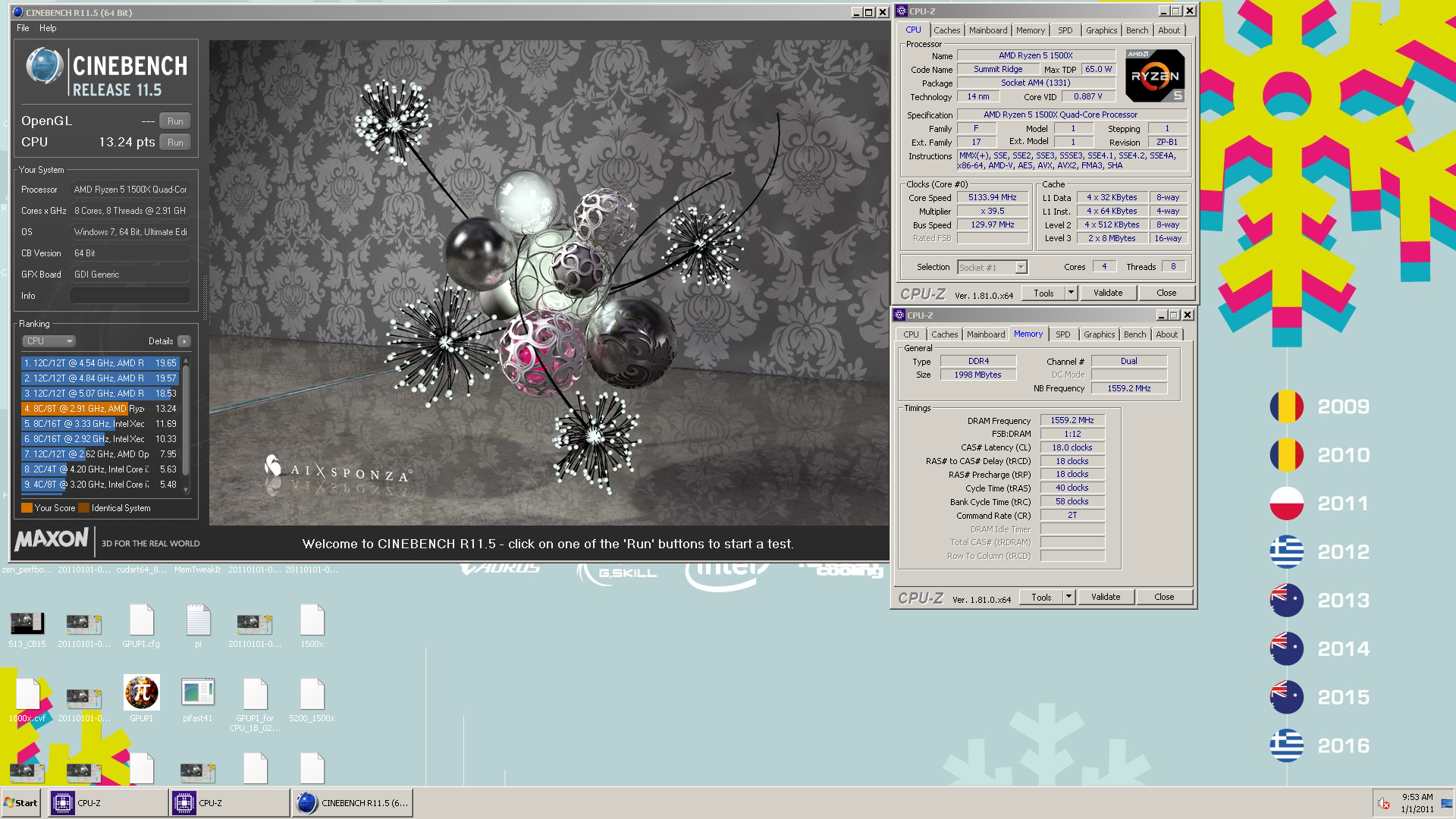Select ranking row 6 8C/16T 2.92 GHz
The height and width of the screenshot is (819, 1456).
coord(100,439)
